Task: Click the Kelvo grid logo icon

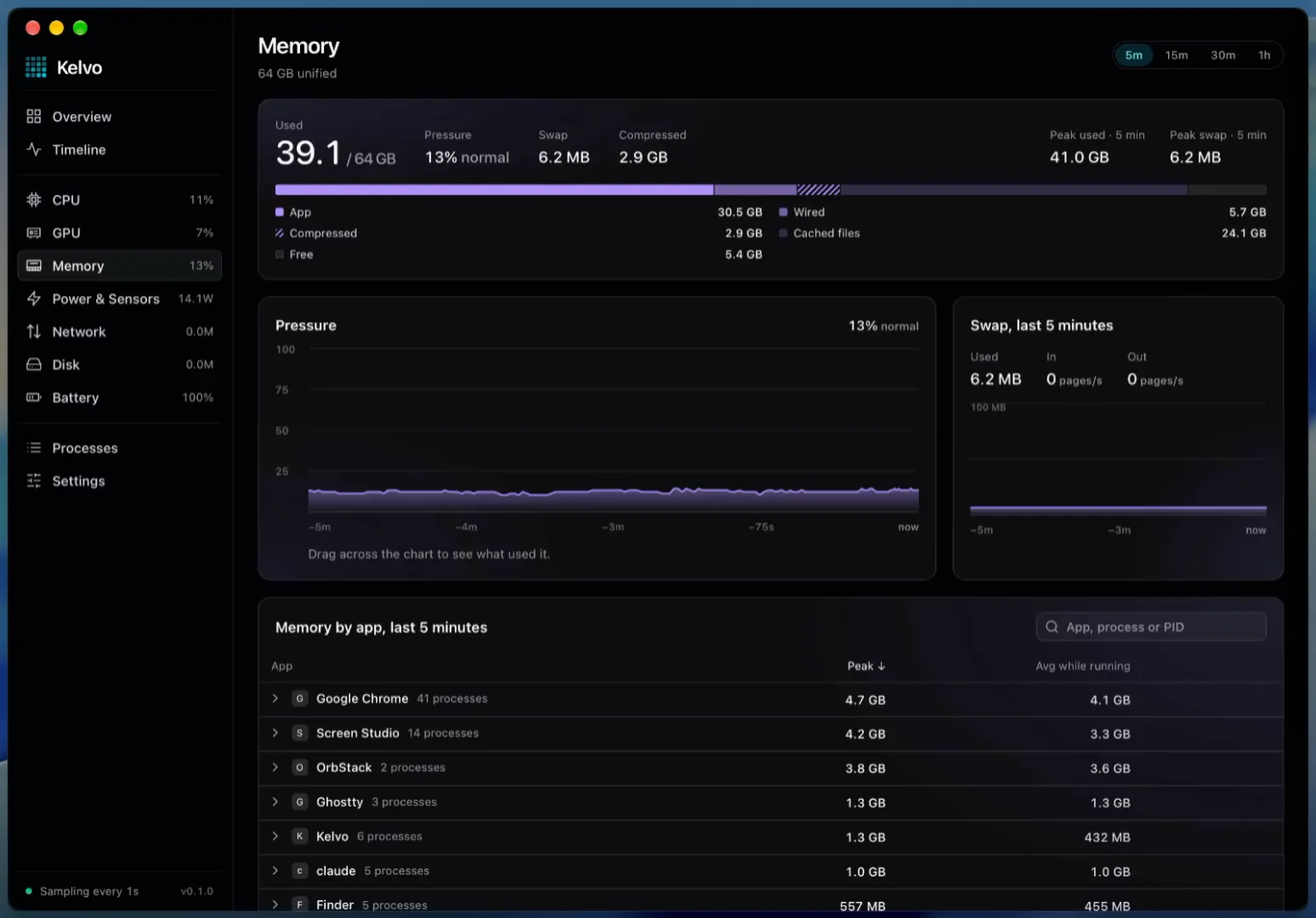Action: coord(36,67)
